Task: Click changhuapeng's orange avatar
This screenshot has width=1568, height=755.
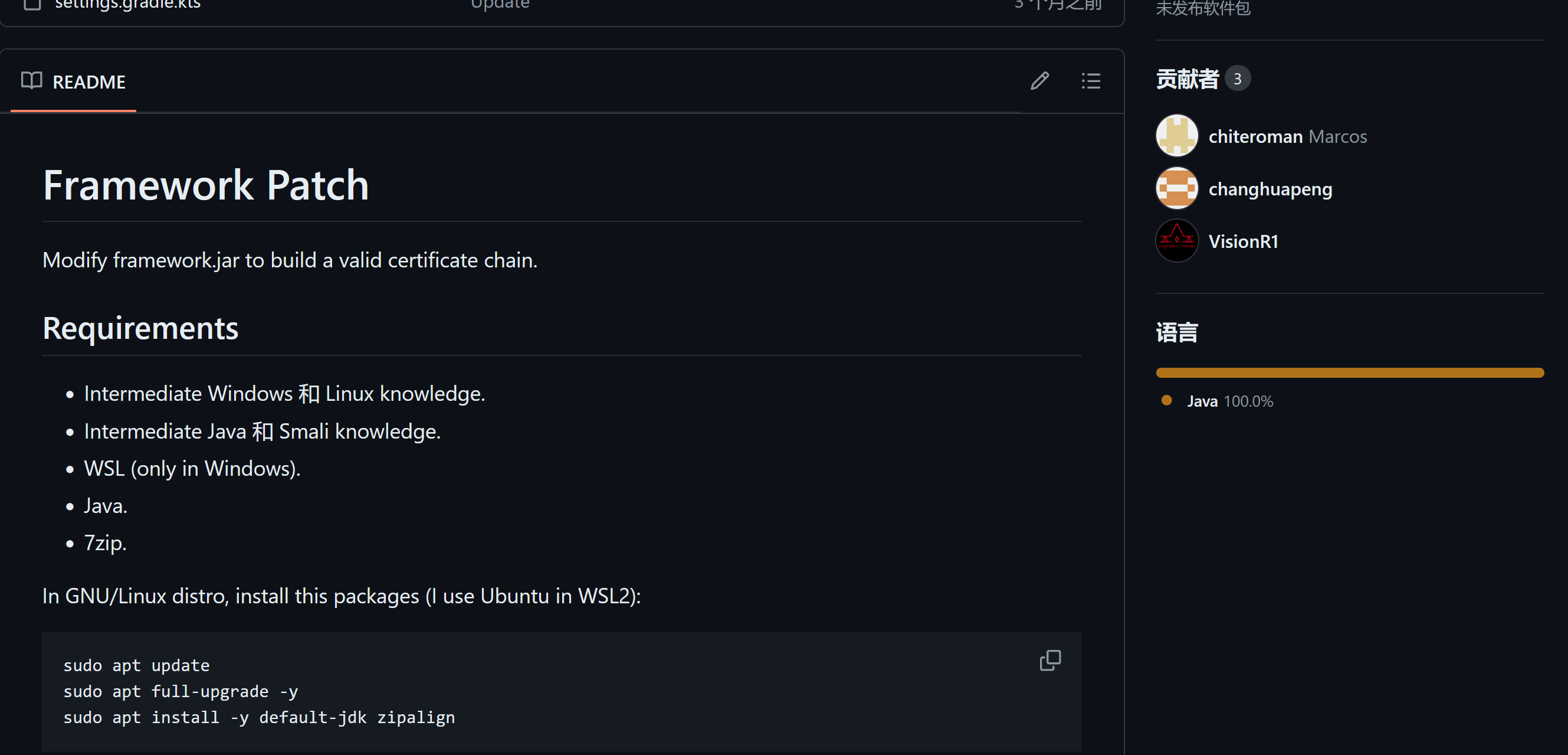Action: 1177,188
